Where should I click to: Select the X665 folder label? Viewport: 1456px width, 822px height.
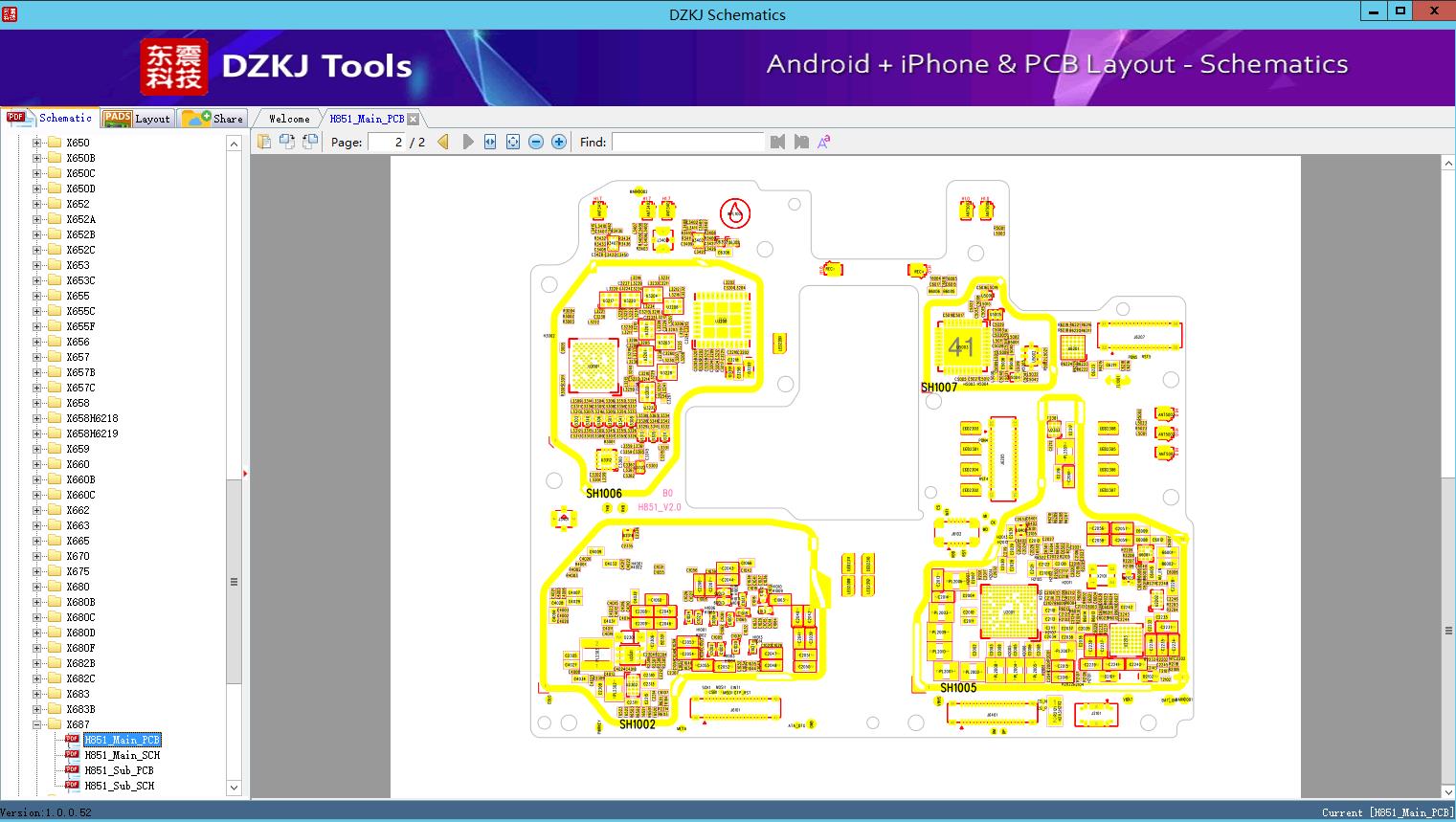[x=78, y=541]
